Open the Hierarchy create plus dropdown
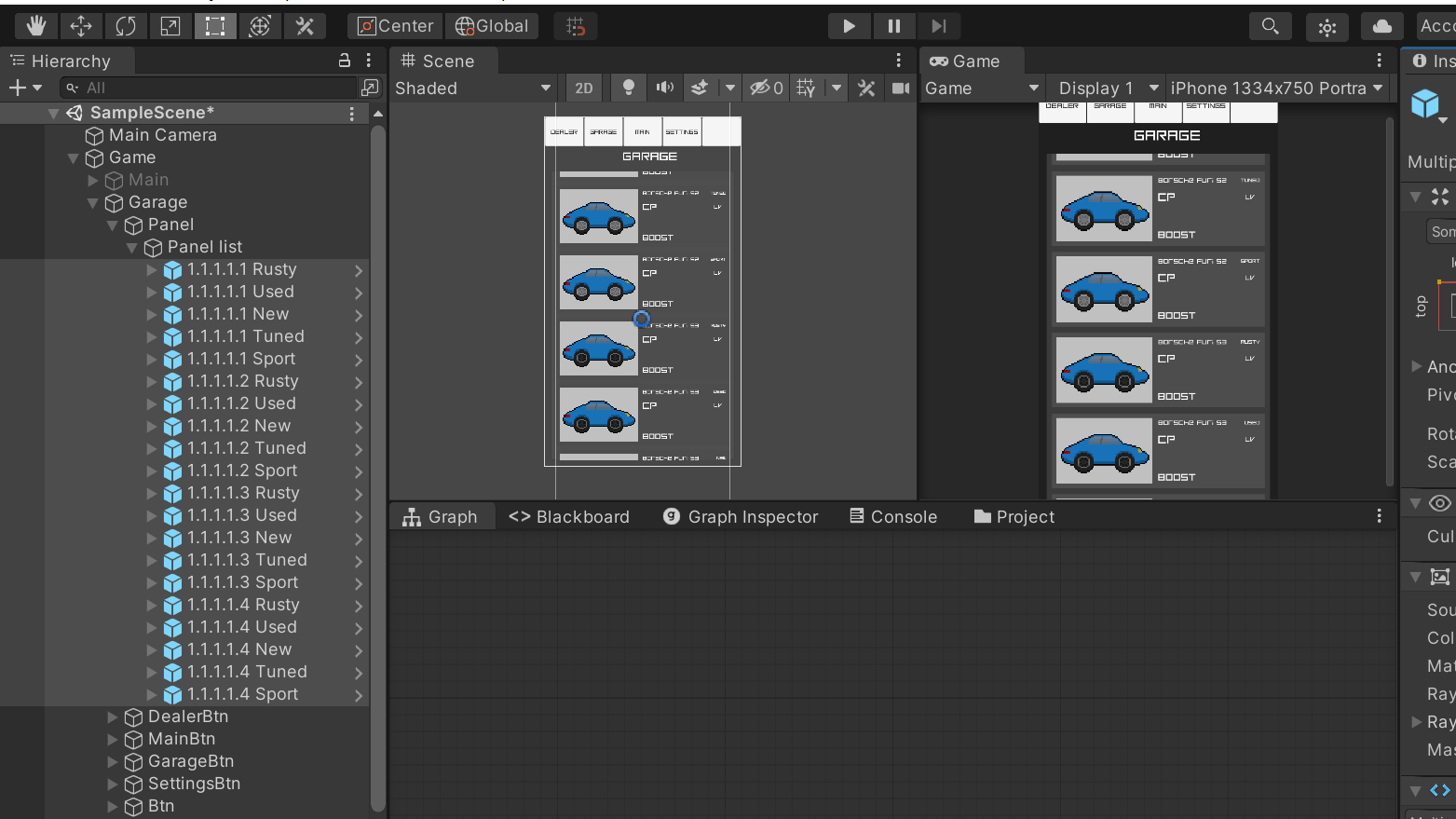The image size is (1456, 819). pos(25,88)
